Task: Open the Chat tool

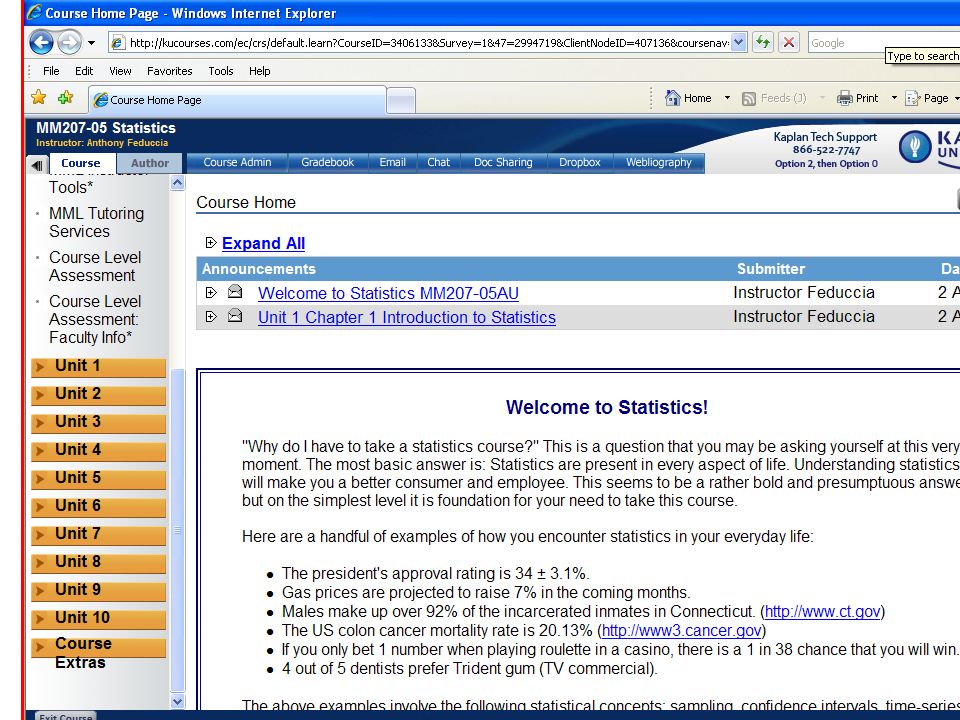Action: tap(438, 162)
